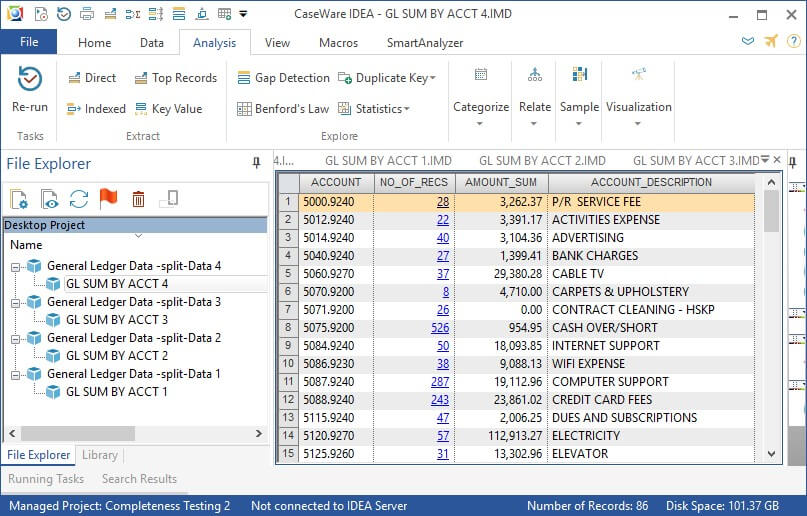Select GL SUM BY ACCT 1 tree item
Viewport: 807px width, 516px height.
117,392
